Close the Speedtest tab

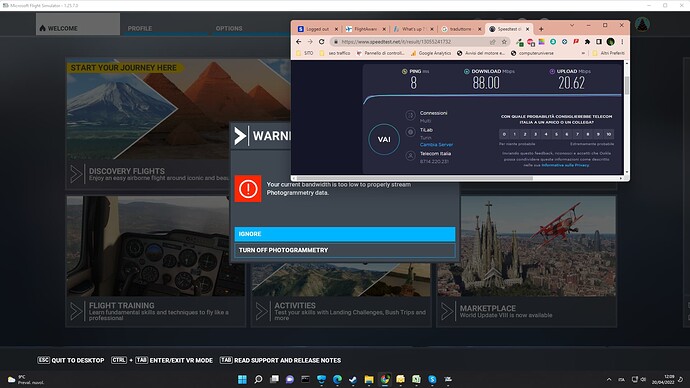click(527, 29)
